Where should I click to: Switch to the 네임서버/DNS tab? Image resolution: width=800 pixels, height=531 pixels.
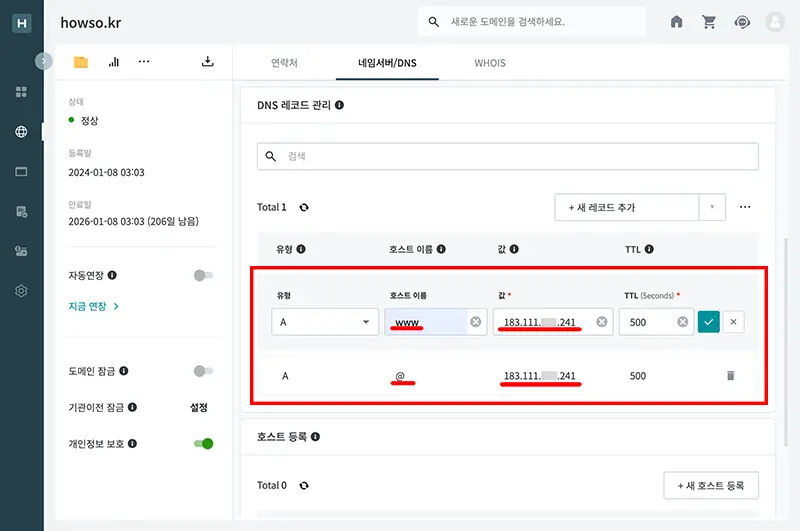point(387,63)
